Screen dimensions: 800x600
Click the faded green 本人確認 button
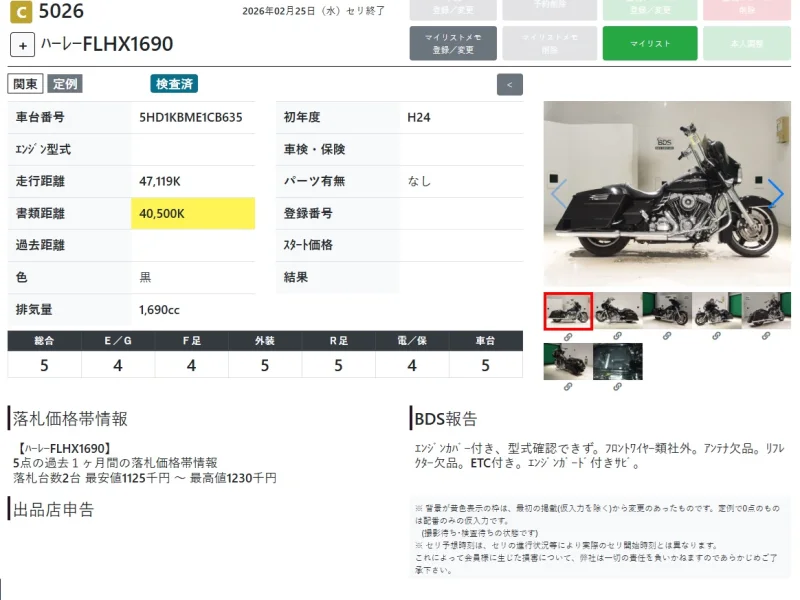pos(746,43)
